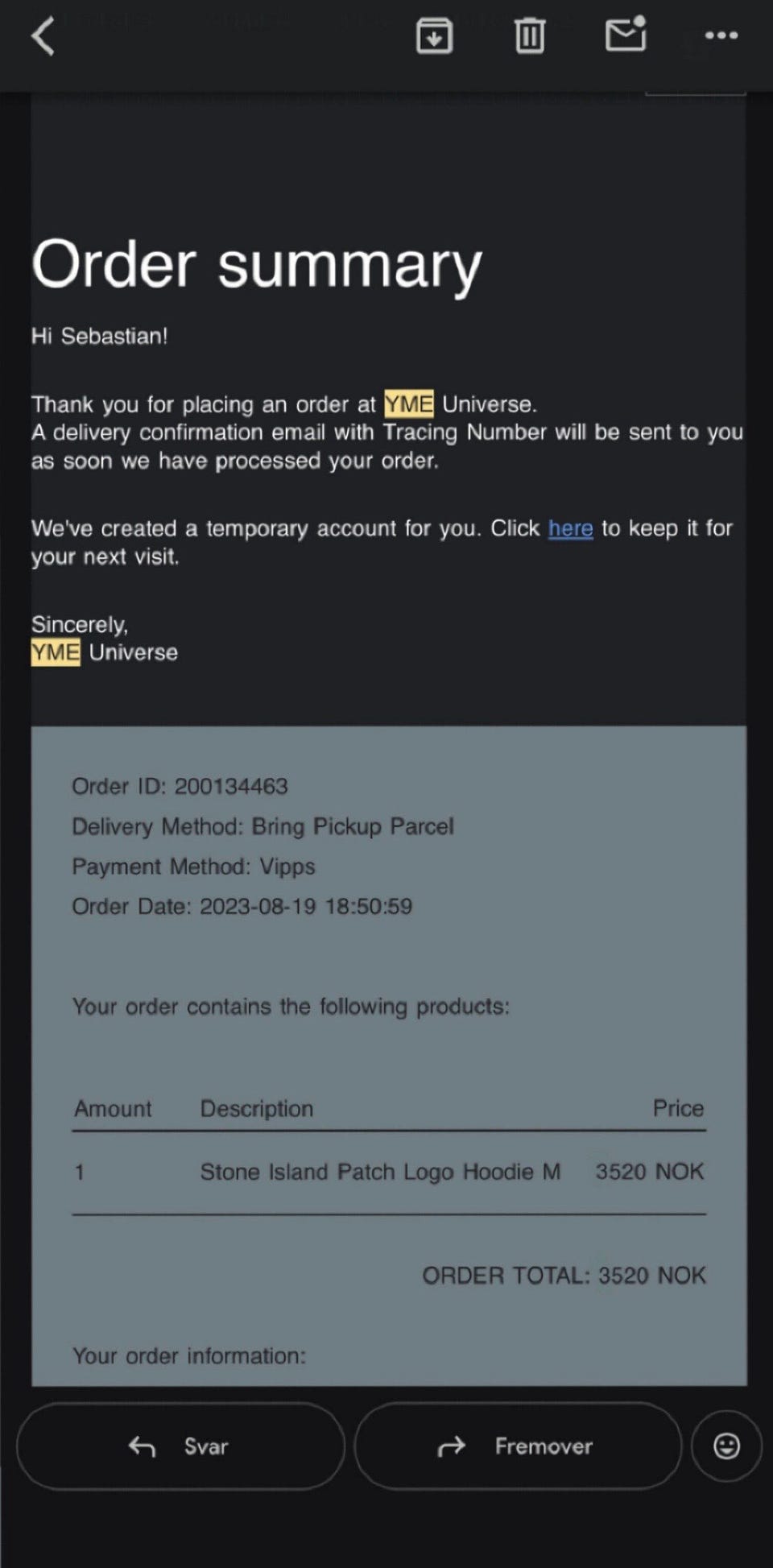The image size is (773, 1568).
Task: Tap the Svar reply button
Action: (180, 1446)
